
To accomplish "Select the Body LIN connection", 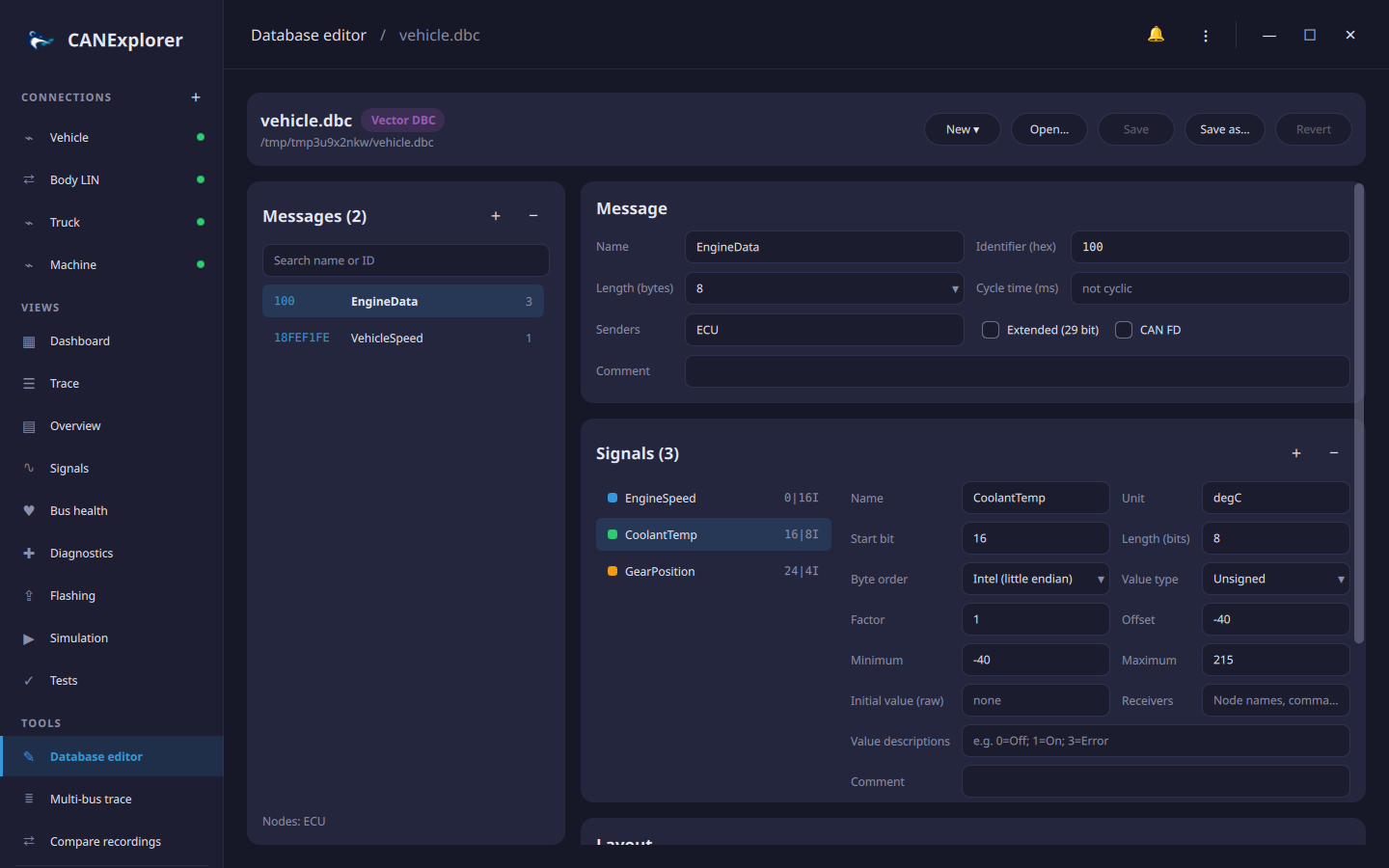I will (x=112, y=180).
